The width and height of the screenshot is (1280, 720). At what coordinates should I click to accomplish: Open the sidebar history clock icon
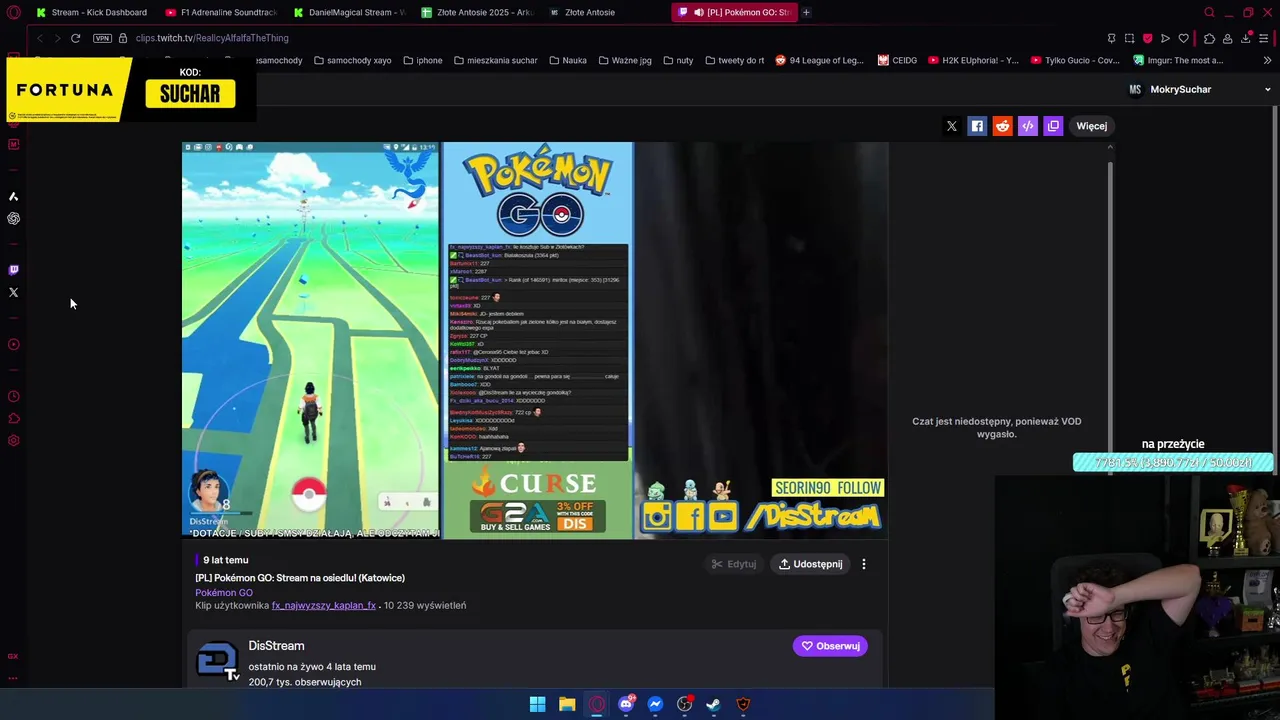click(14, 396)
